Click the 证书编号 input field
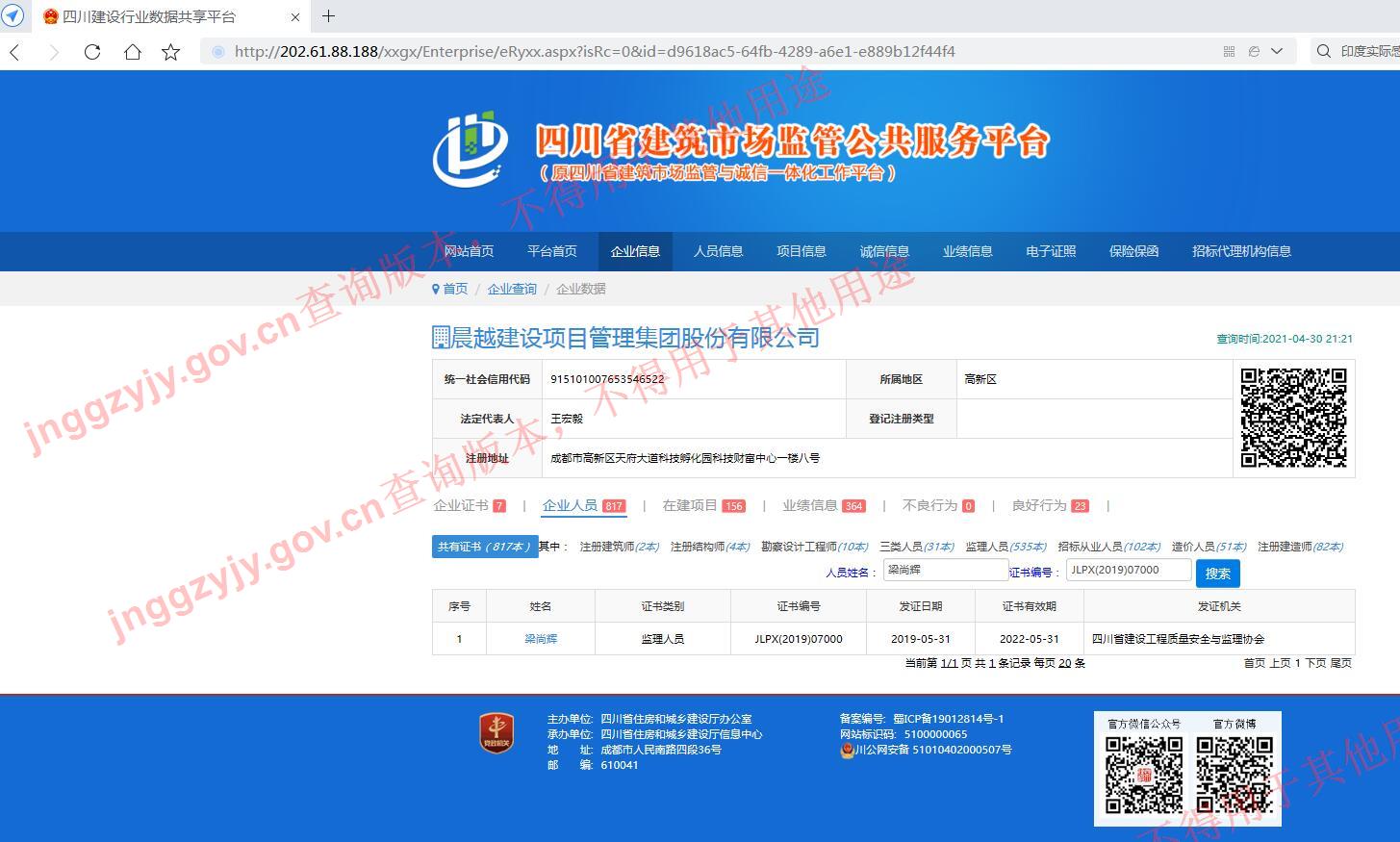The image size is (1400, 842). [1129, 571]
